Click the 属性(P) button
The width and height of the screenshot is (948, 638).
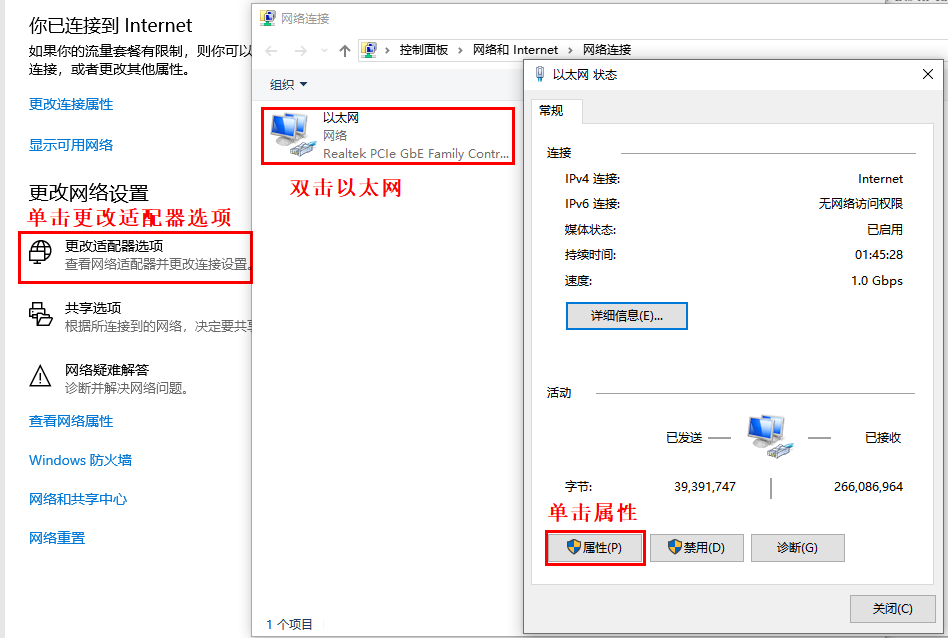(x=595, y=548)
